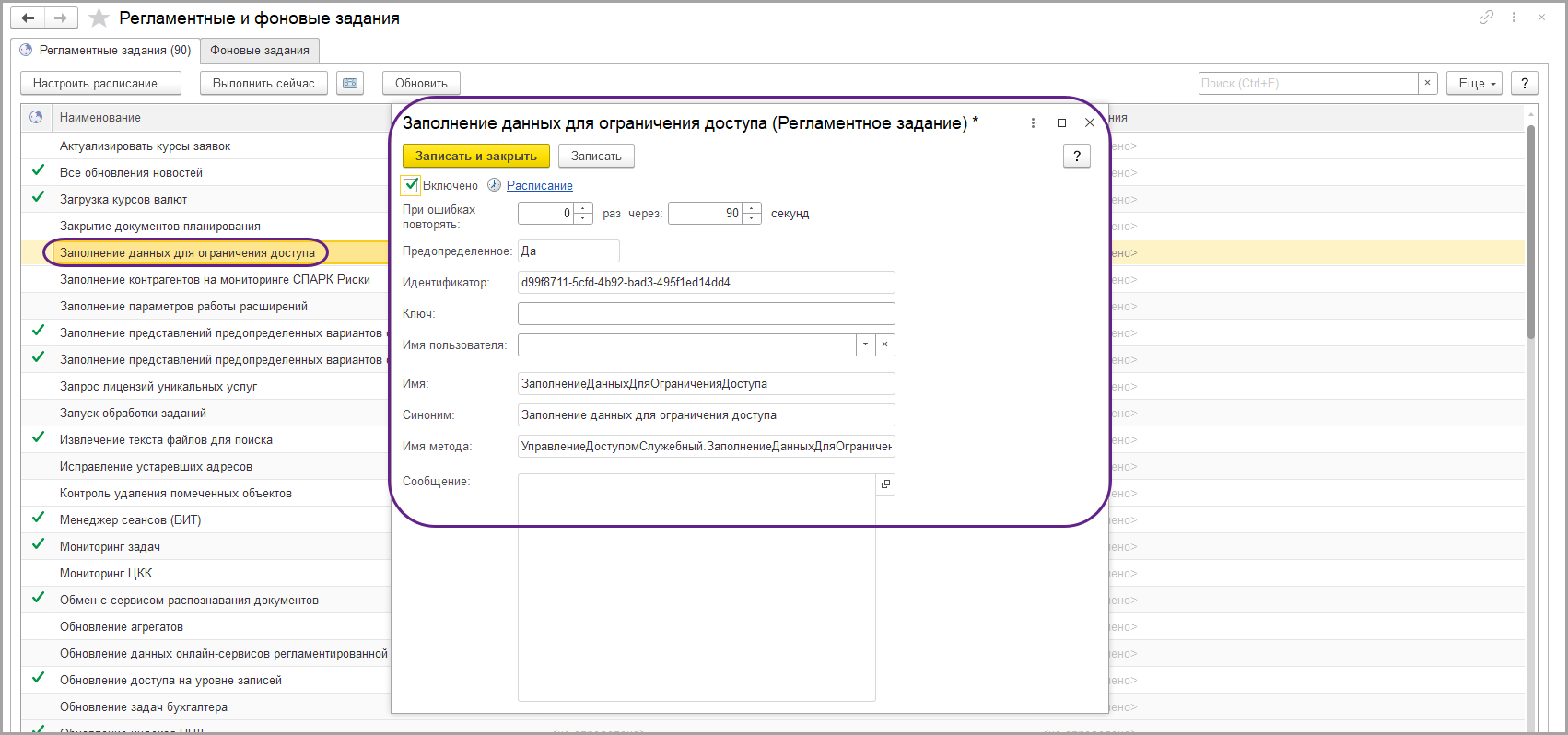The image size is (1568, 735).
Task: Select row Менеджер сеансов (БИТ)
Action: click(130, 519)
